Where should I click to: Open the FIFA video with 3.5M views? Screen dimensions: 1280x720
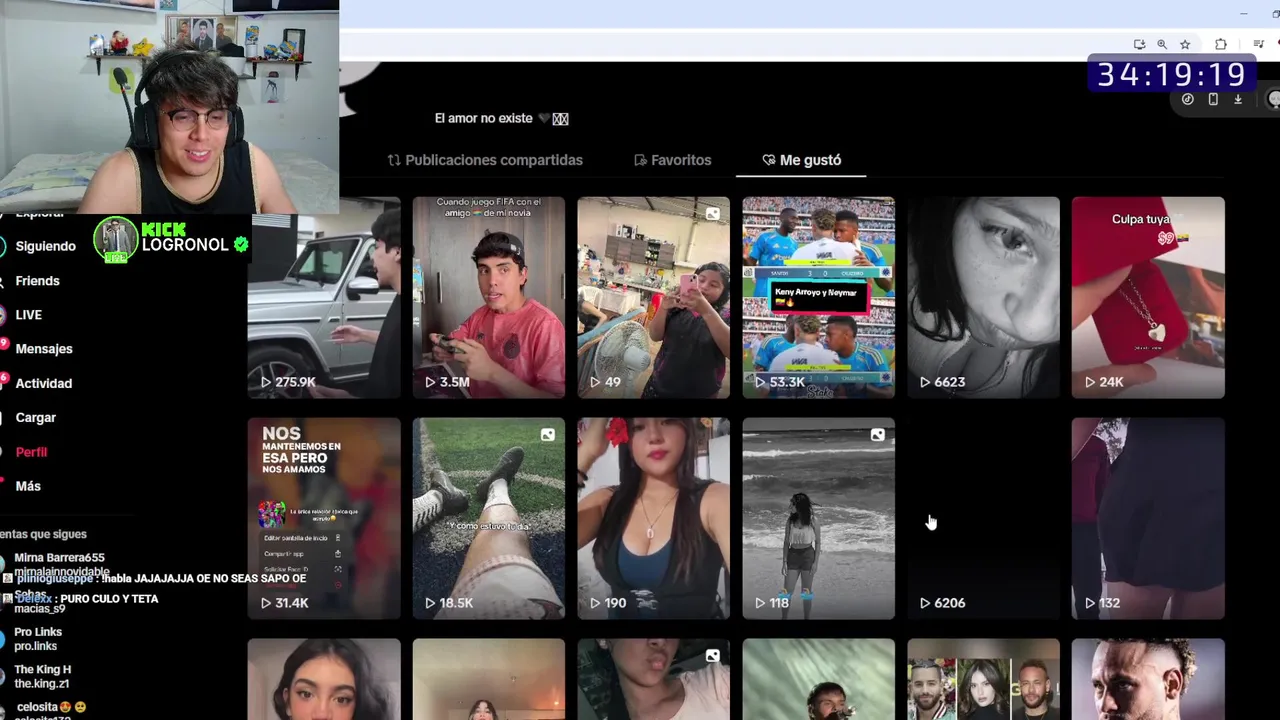489,297
